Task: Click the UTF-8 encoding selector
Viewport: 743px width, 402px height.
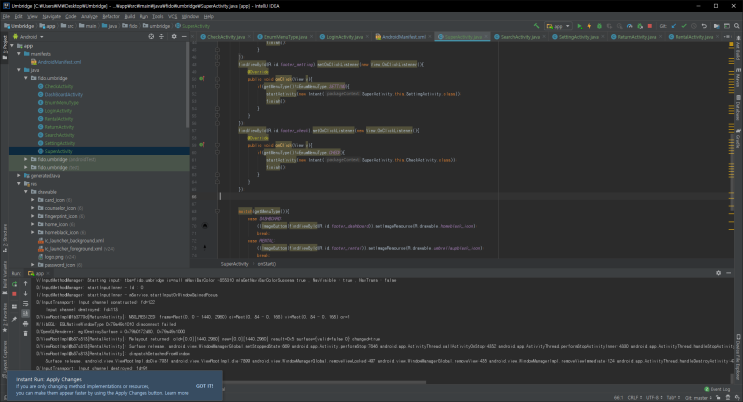Action: coord(653,398)
